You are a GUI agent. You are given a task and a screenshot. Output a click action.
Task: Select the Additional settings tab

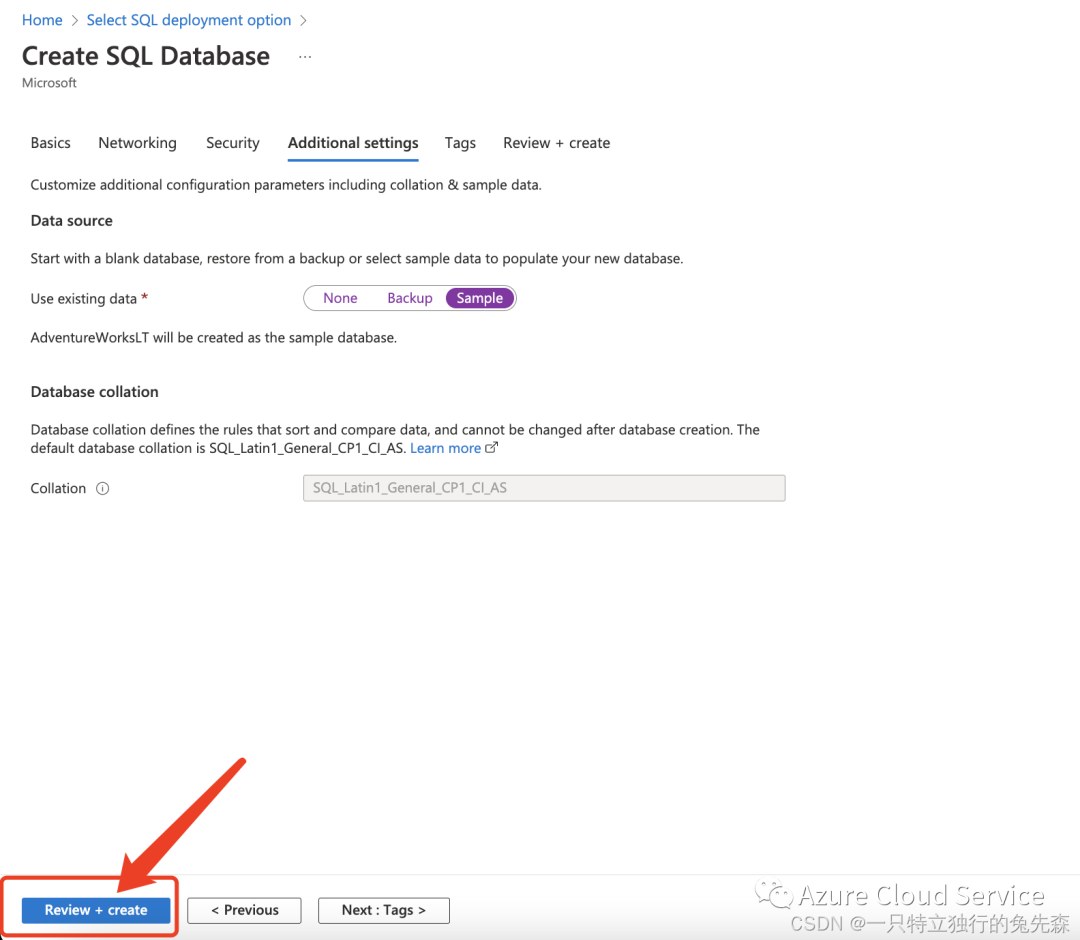pos(353,143)
